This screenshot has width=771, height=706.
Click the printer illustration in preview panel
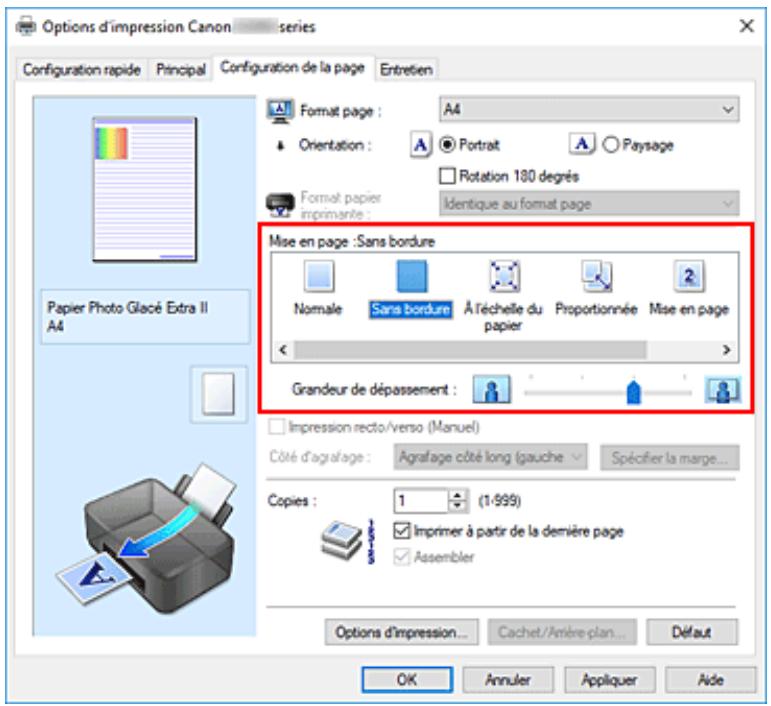(145, 536)
